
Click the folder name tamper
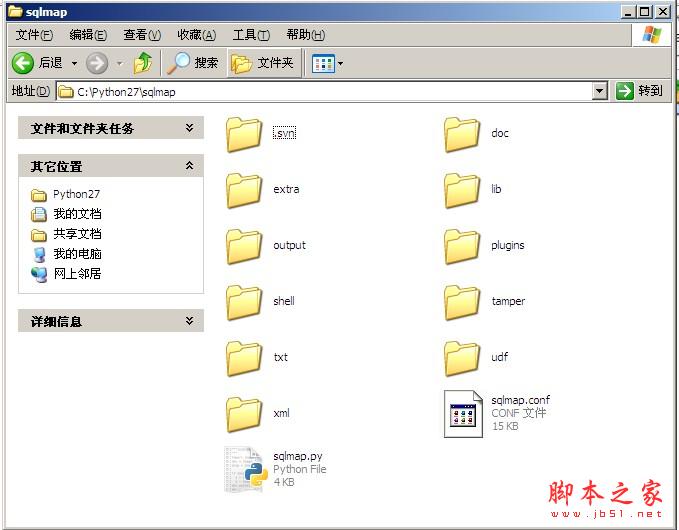pos(508,301)
